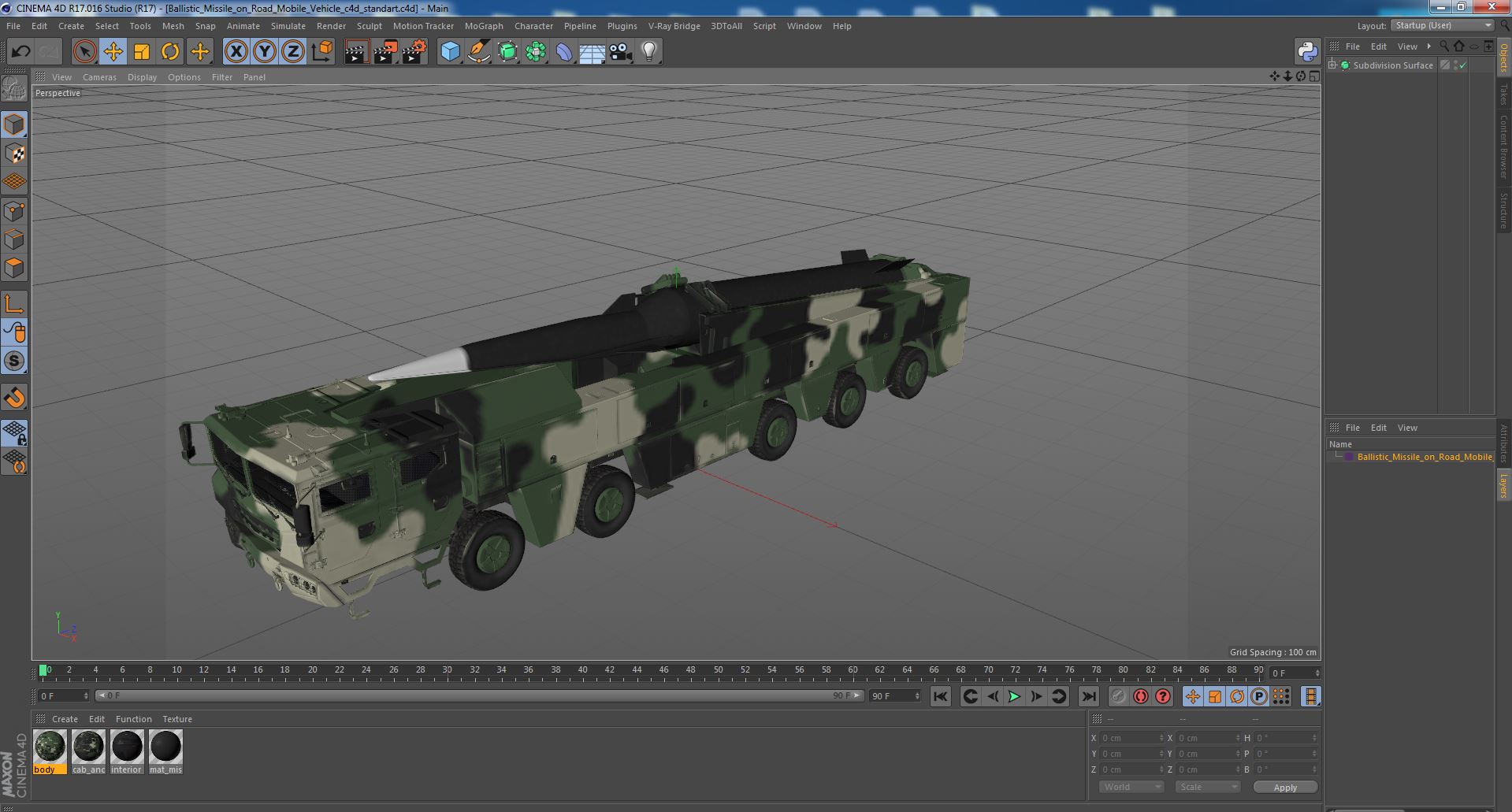The height and width of the screenshot is (812, 1512).
Task: Toggle coordinate system icon
Action: 322,52
